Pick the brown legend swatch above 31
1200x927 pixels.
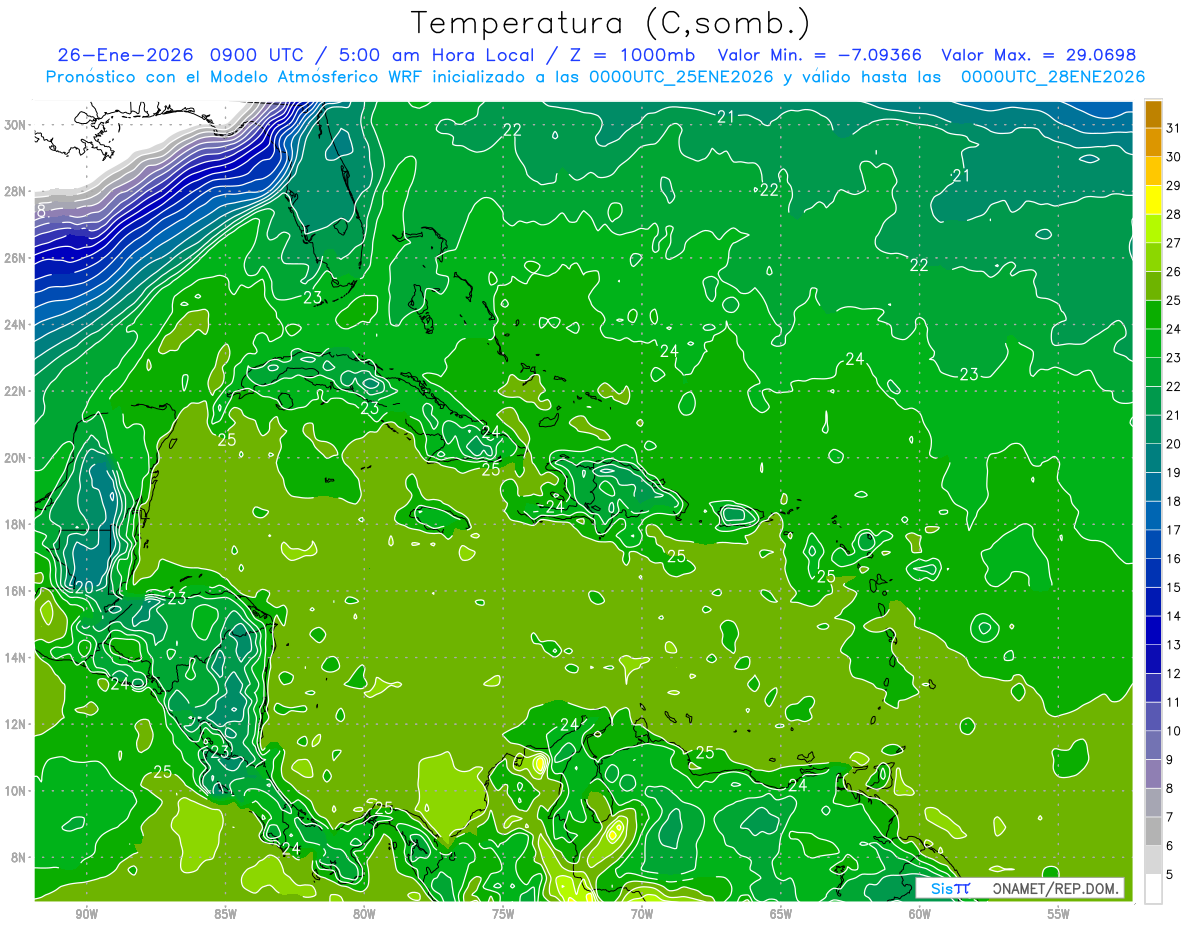(1153, 113)
